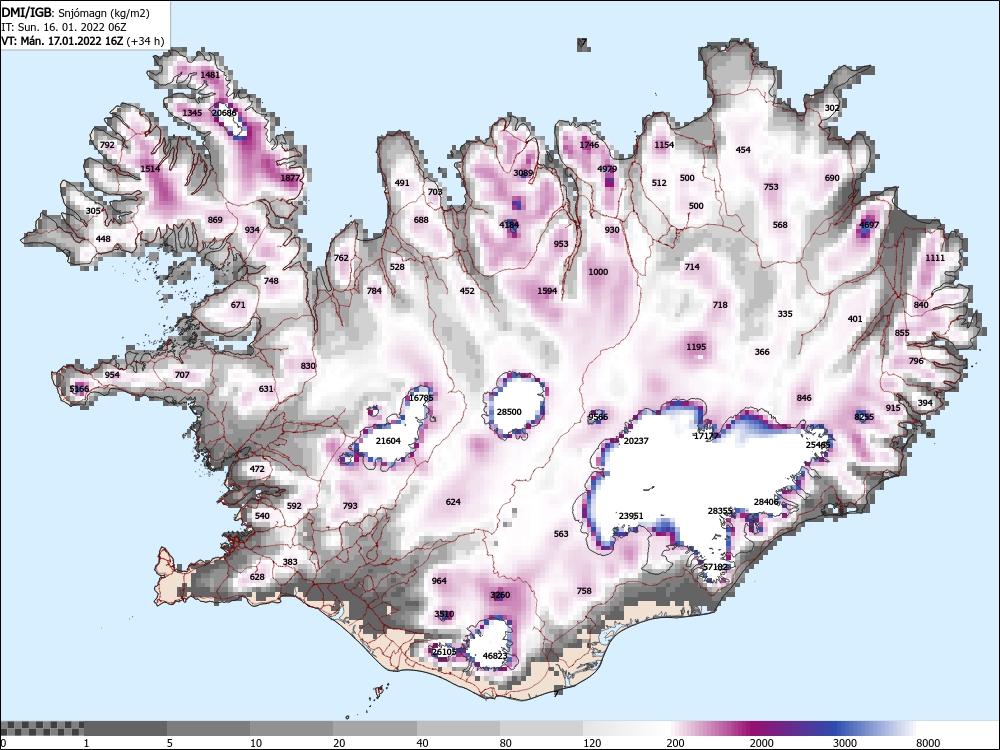
Task: Click the snow value 302 in the far northeast
Action: [x=832, y=108]
